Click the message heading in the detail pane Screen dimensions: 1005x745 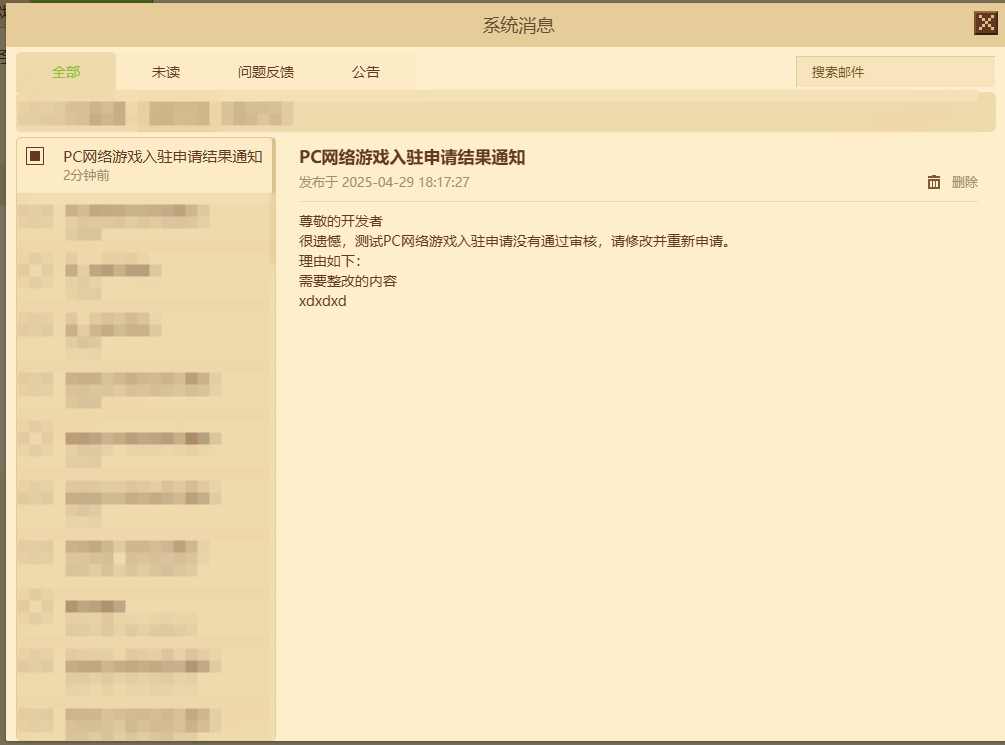pyautogui.click(x=412, y=157)
